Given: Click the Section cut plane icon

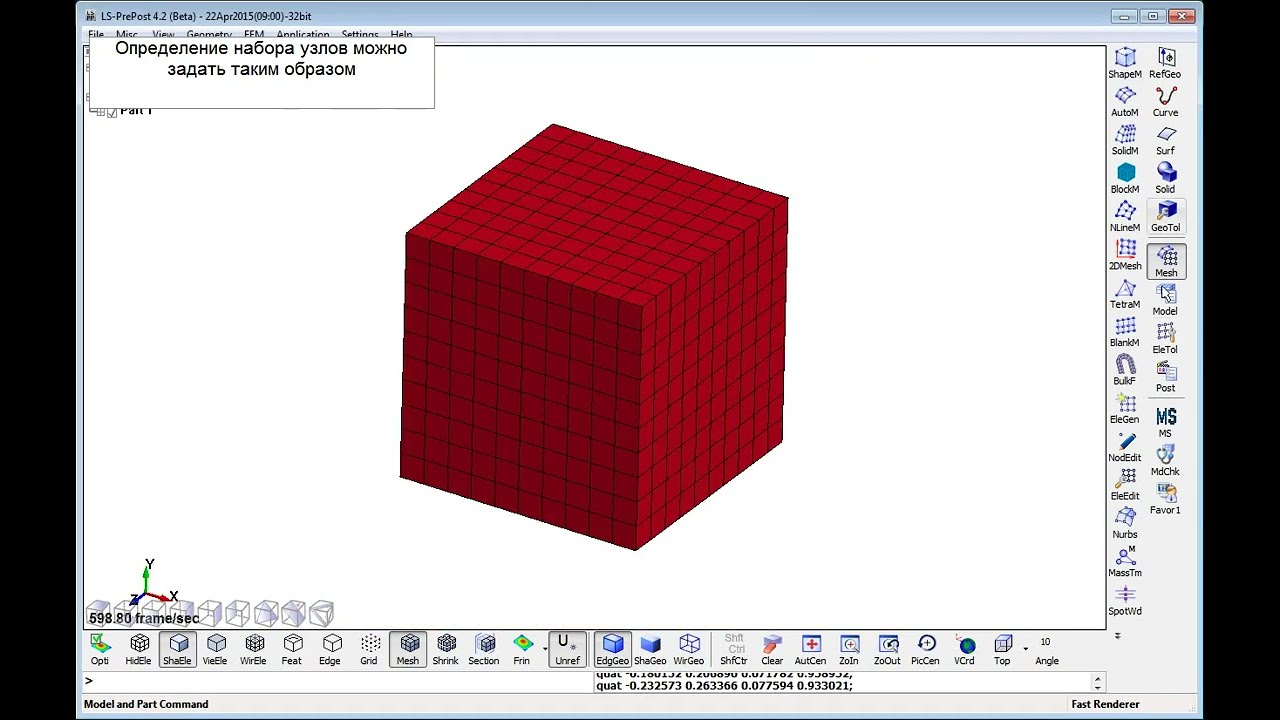Looking at the screenshot, I should coord(484,650).
